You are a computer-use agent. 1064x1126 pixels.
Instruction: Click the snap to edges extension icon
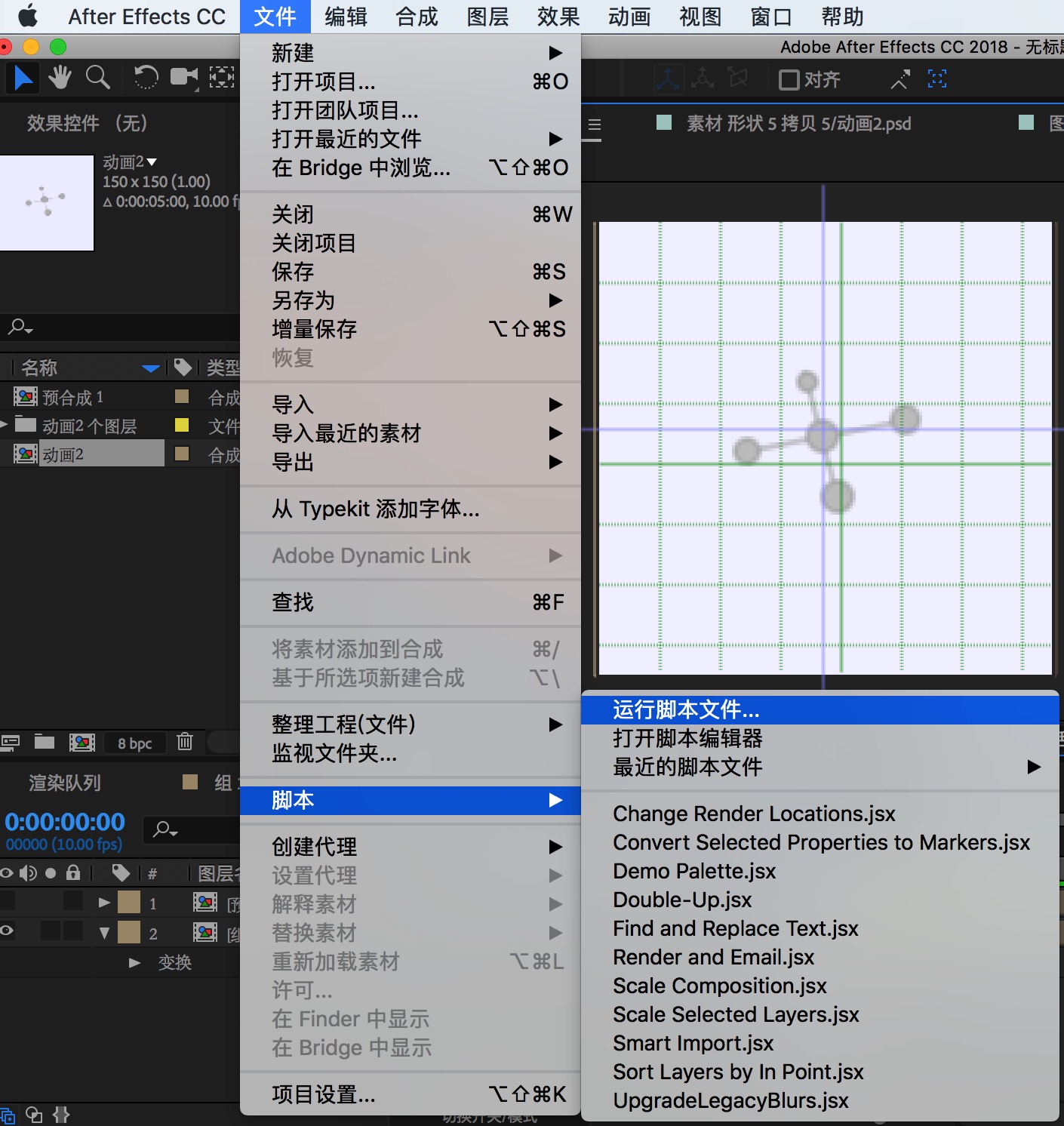click(x=899, y=79)
